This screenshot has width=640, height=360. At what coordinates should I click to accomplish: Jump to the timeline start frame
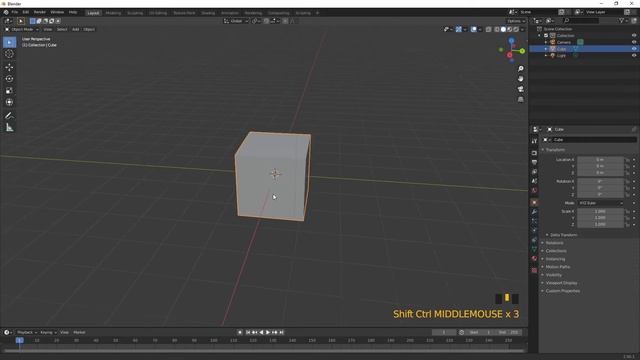(x=248, y=332)
